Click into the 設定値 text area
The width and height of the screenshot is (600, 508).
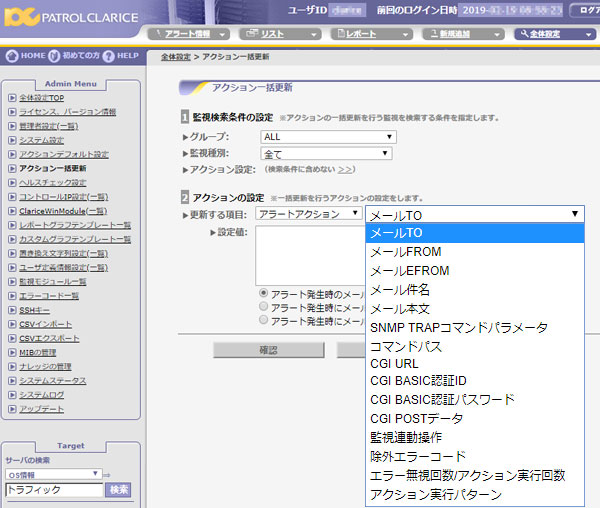click(311, 255)
